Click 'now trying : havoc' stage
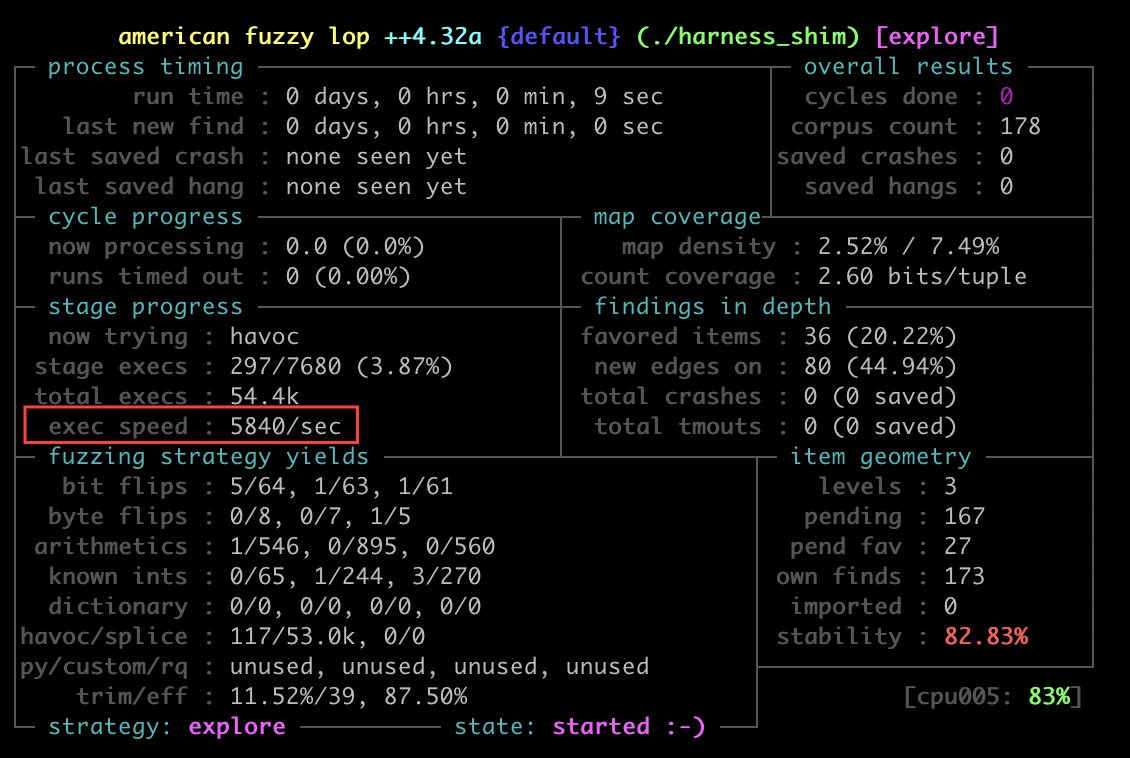1130x758 pixels. [x=174, y=336]
